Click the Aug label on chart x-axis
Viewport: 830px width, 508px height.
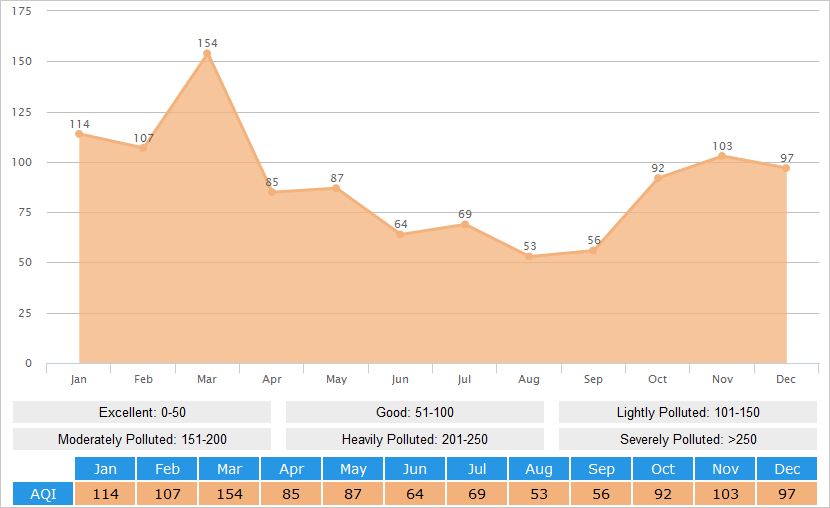coord(529,379)
